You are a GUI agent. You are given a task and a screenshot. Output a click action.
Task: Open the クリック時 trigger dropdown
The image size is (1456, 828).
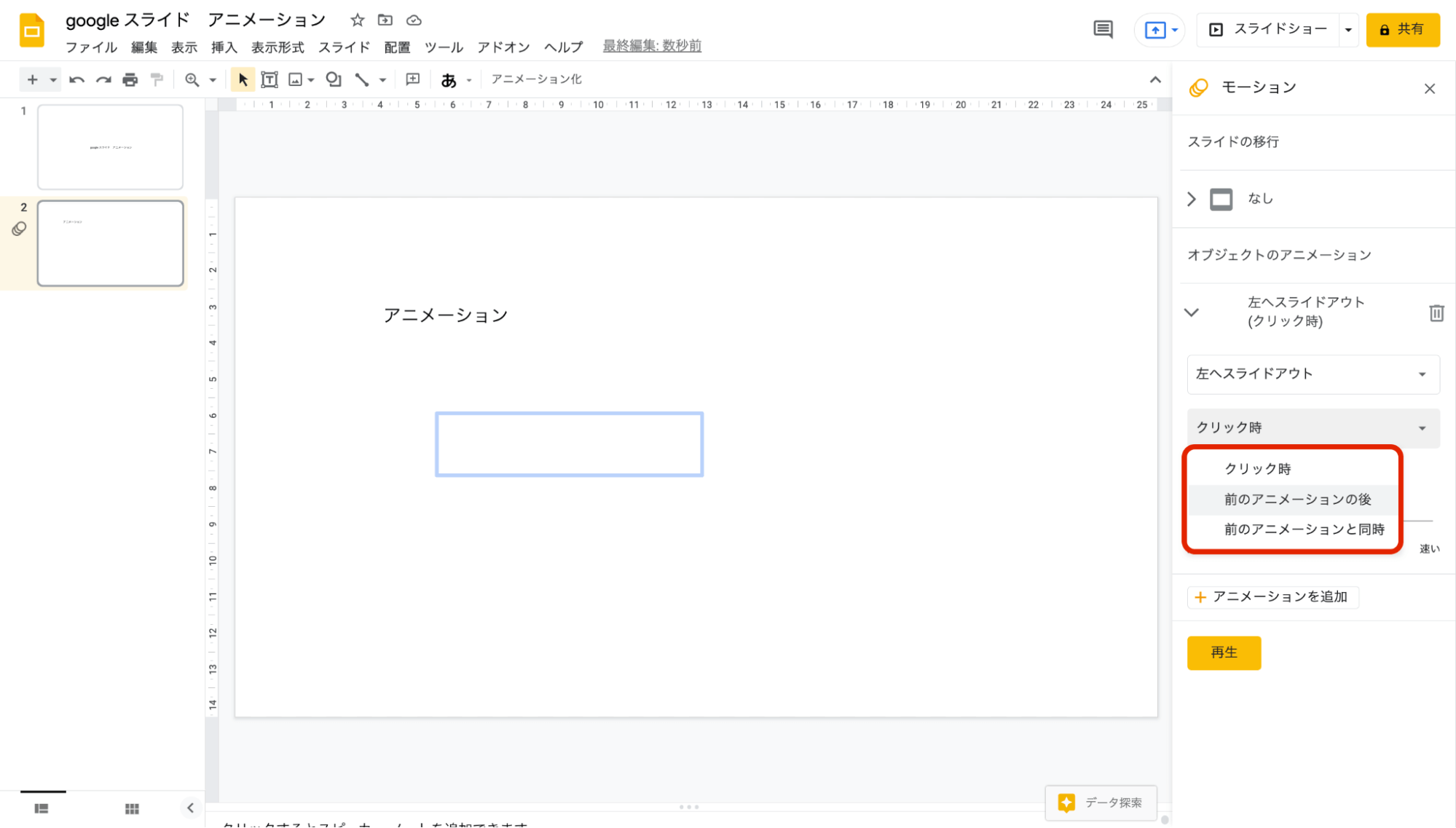1313,428
